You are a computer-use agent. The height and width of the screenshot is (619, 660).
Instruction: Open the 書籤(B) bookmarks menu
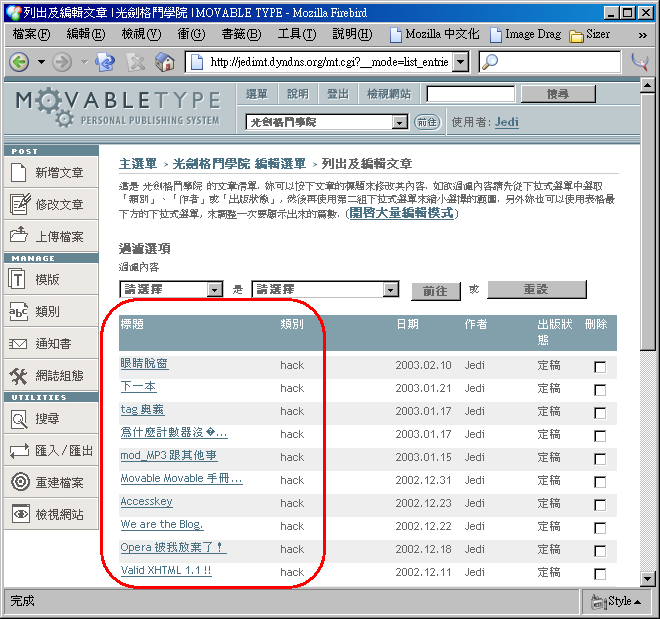coord(242,34)
